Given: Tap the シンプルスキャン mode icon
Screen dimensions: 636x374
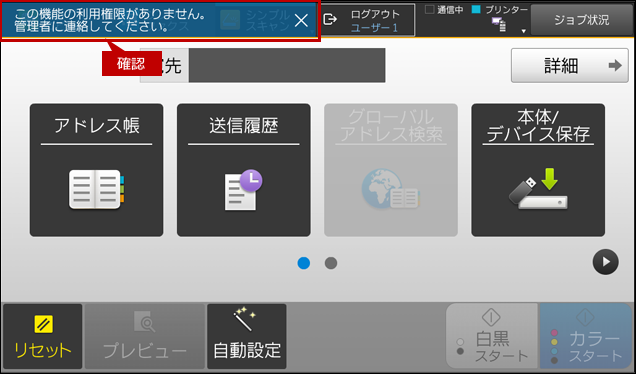Looking at the screenshot, I should point(230,20).
